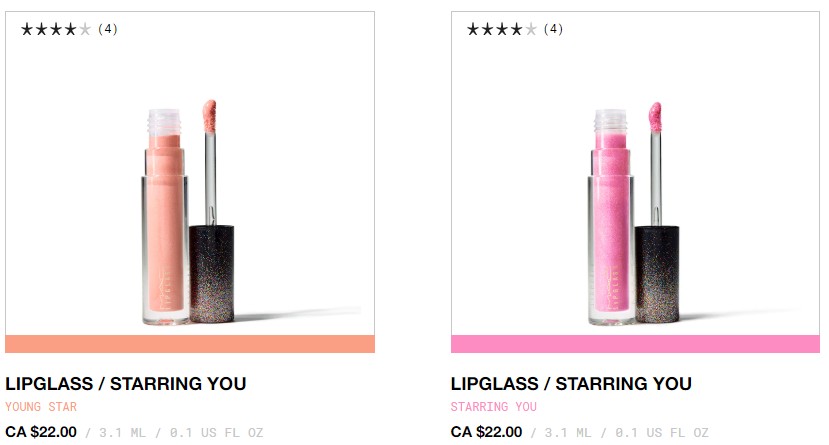
Task: Select the pink color bar swatch
Action: click(x=635, y=344)
